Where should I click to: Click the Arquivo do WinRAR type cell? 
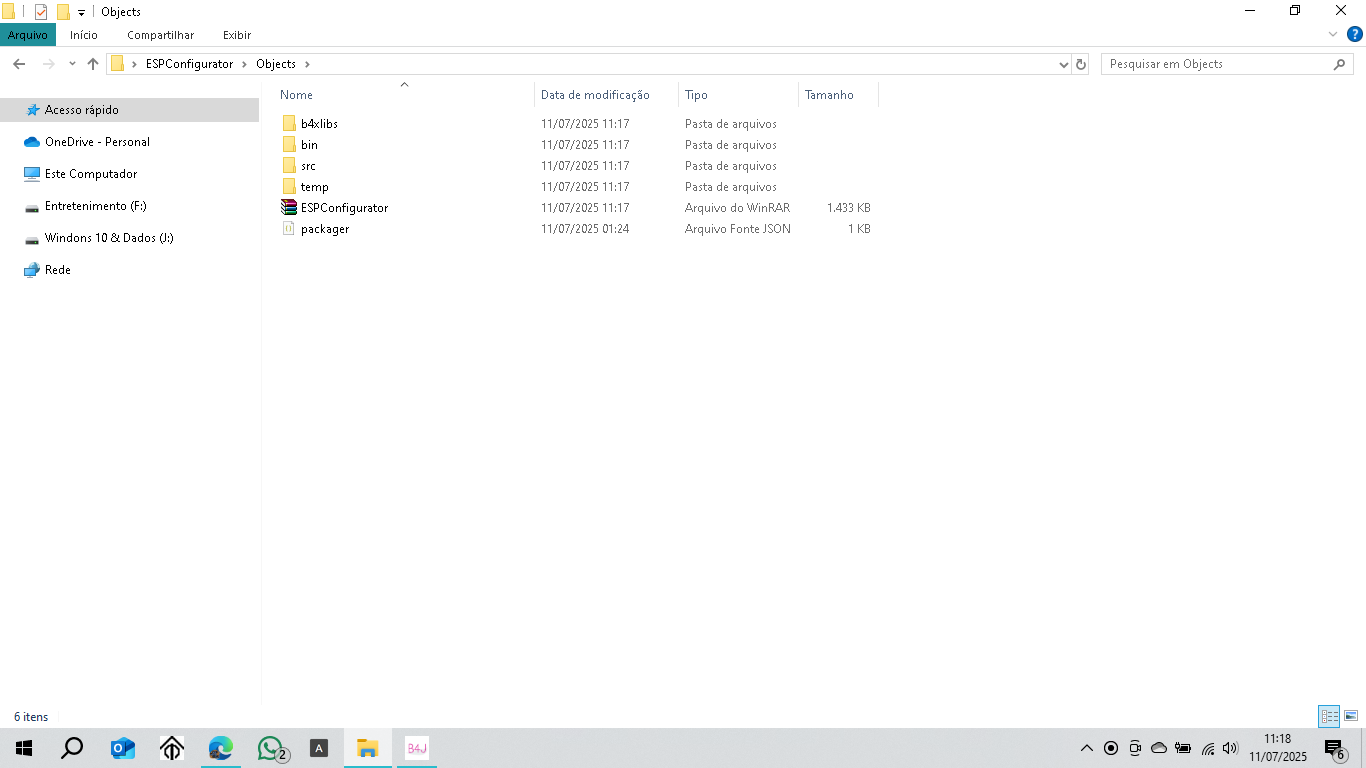pyautogui.click(x=737, y=208)
